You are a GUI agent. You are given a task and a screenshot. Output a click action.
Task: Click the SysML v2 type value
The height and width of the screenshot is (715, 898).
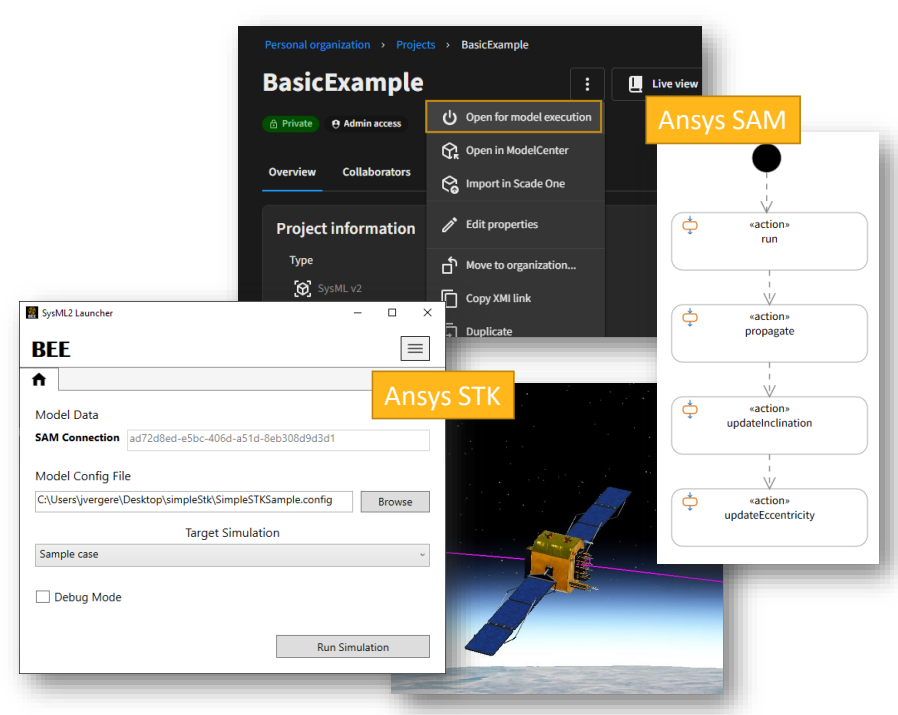(340, 288)
